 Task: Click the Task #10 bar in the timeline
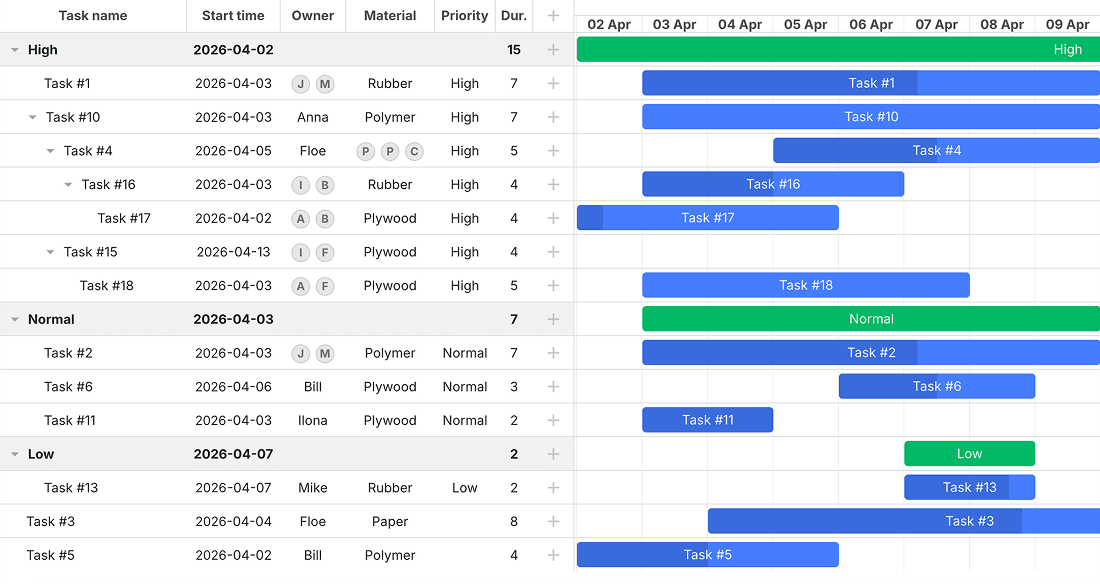pos(871,117)
